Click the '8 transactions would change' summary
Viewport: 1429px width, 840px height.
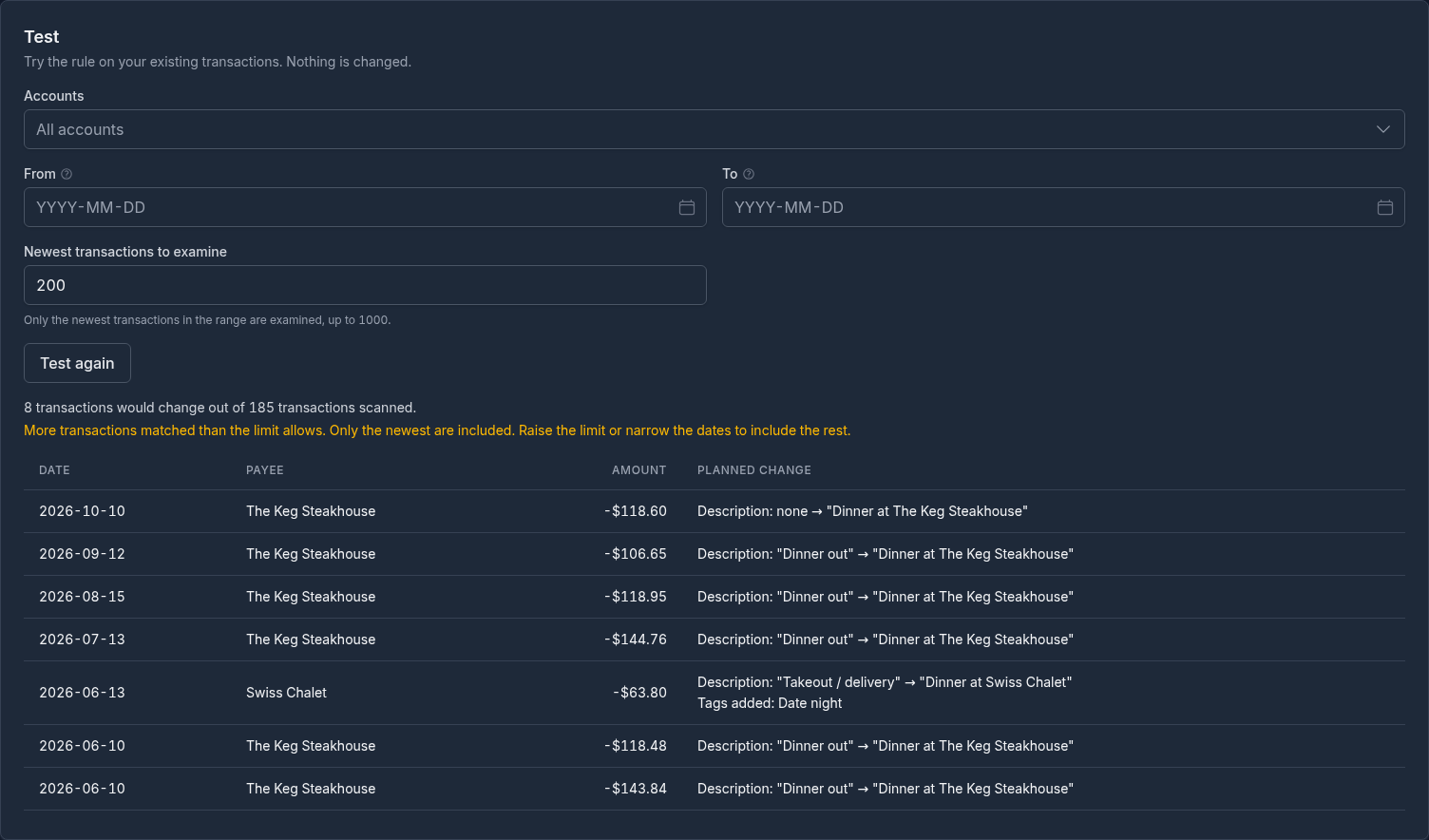(219, 408)
